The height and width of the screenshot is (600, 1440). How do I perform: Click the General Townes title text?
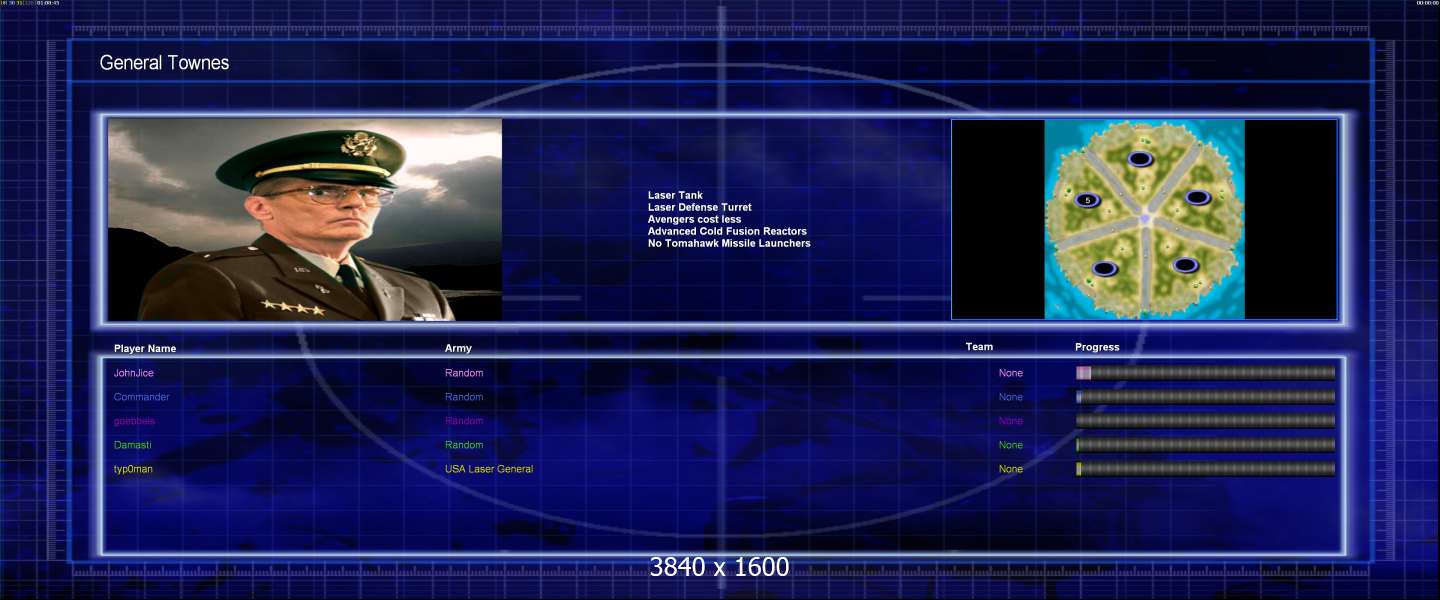(164, 63)
